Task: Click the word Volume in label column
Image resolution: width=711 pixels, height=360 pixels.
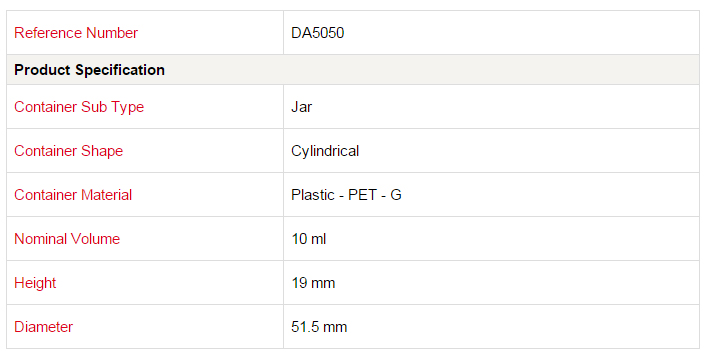Action: click(95, 239)
